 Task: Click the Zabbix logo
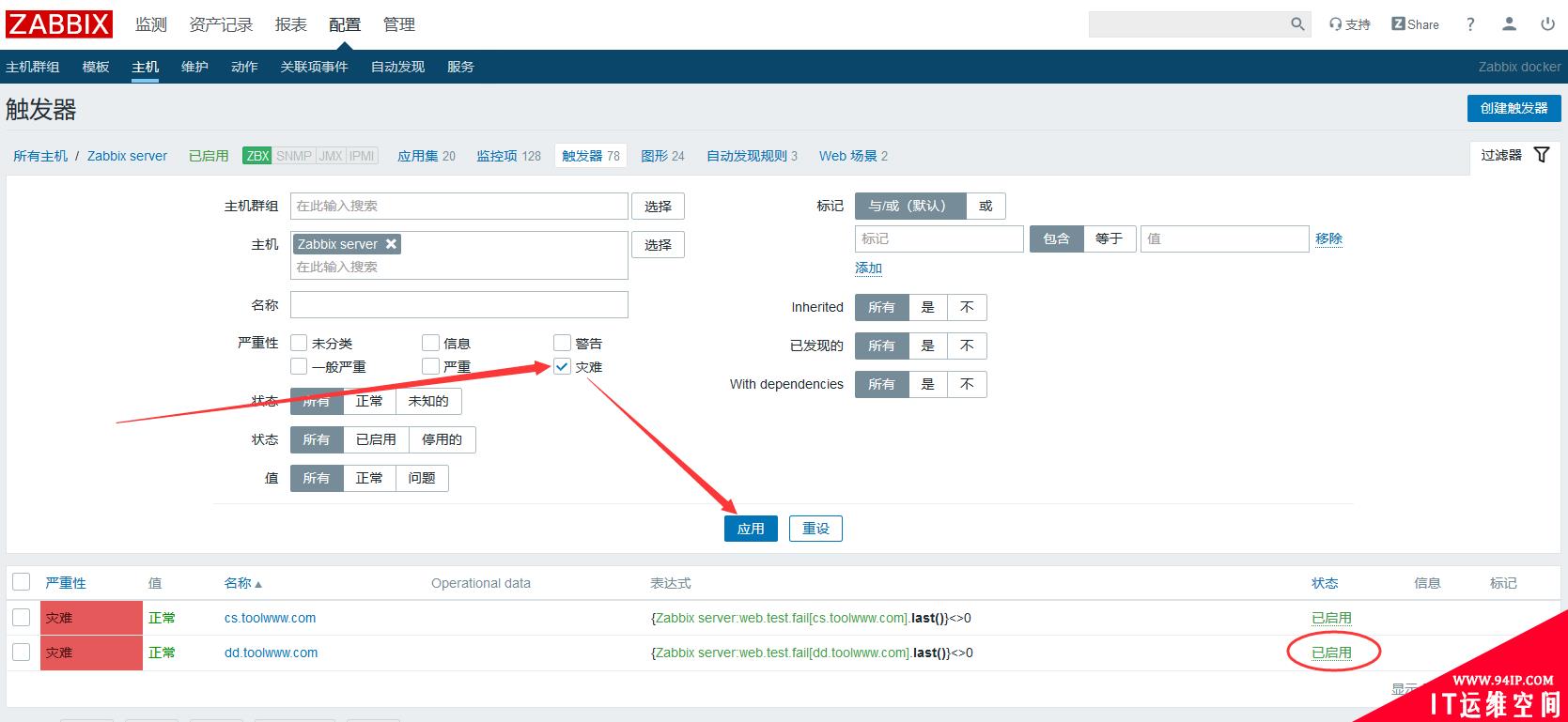(60, 24)
